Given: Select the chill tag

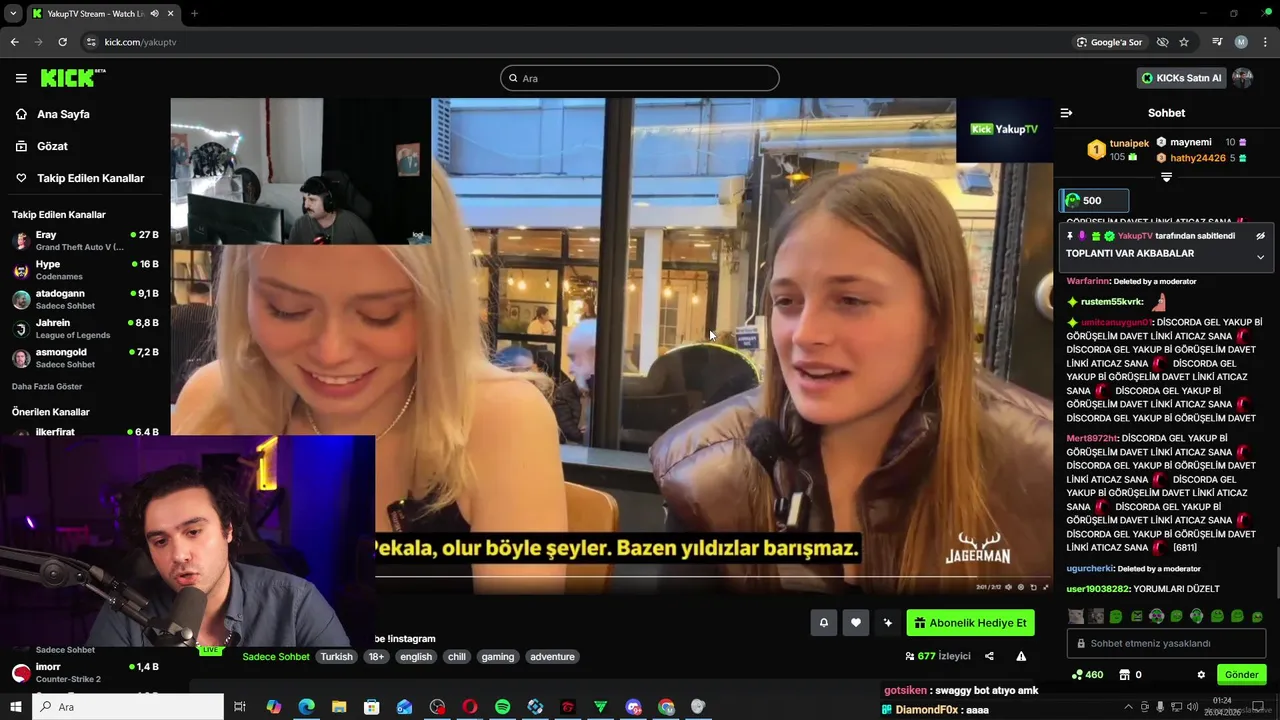Looking at the screenshot, I should 457,657.
